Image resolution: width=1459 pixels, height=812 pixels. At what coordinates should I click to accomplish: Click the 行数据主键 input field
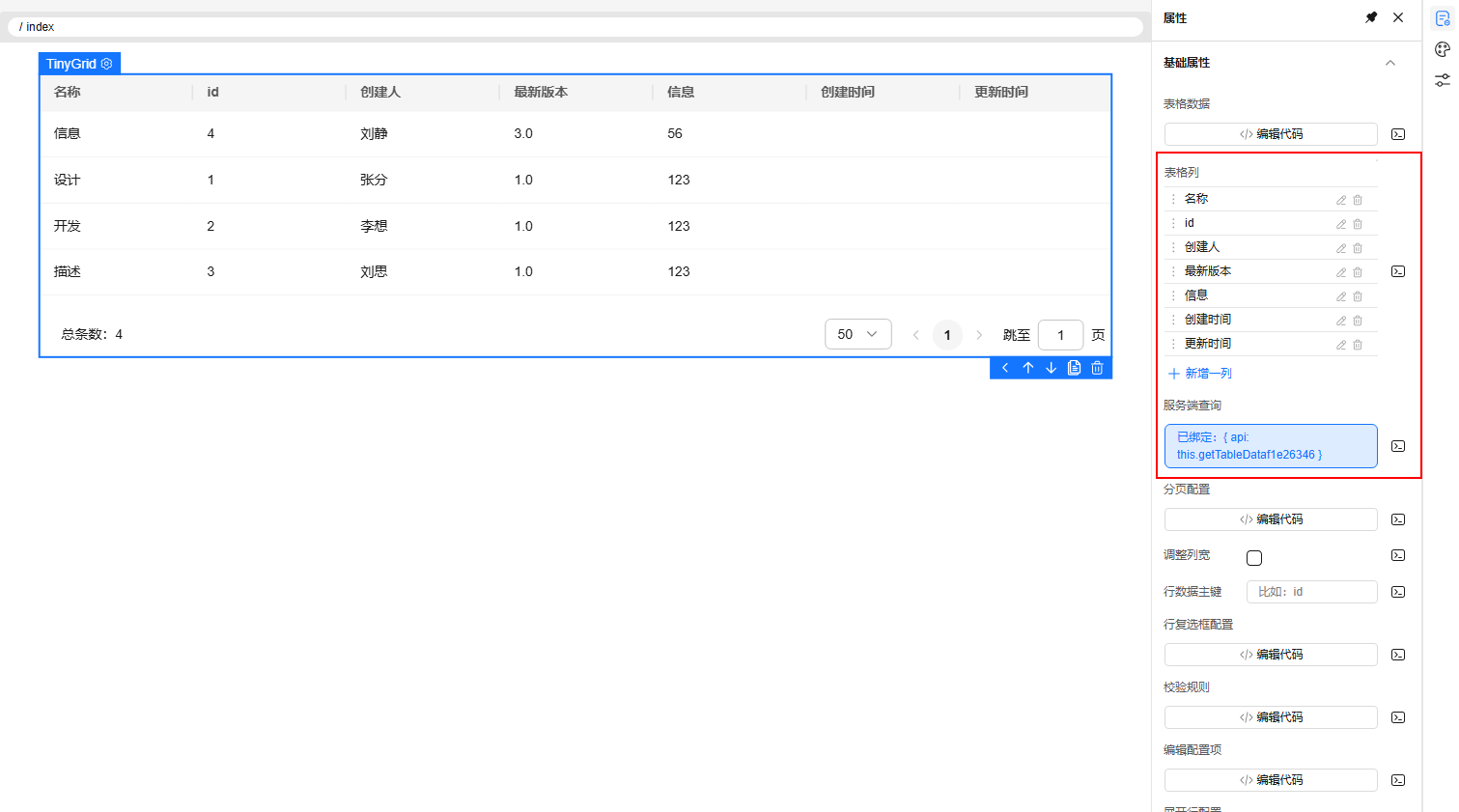coord(1311,592)
